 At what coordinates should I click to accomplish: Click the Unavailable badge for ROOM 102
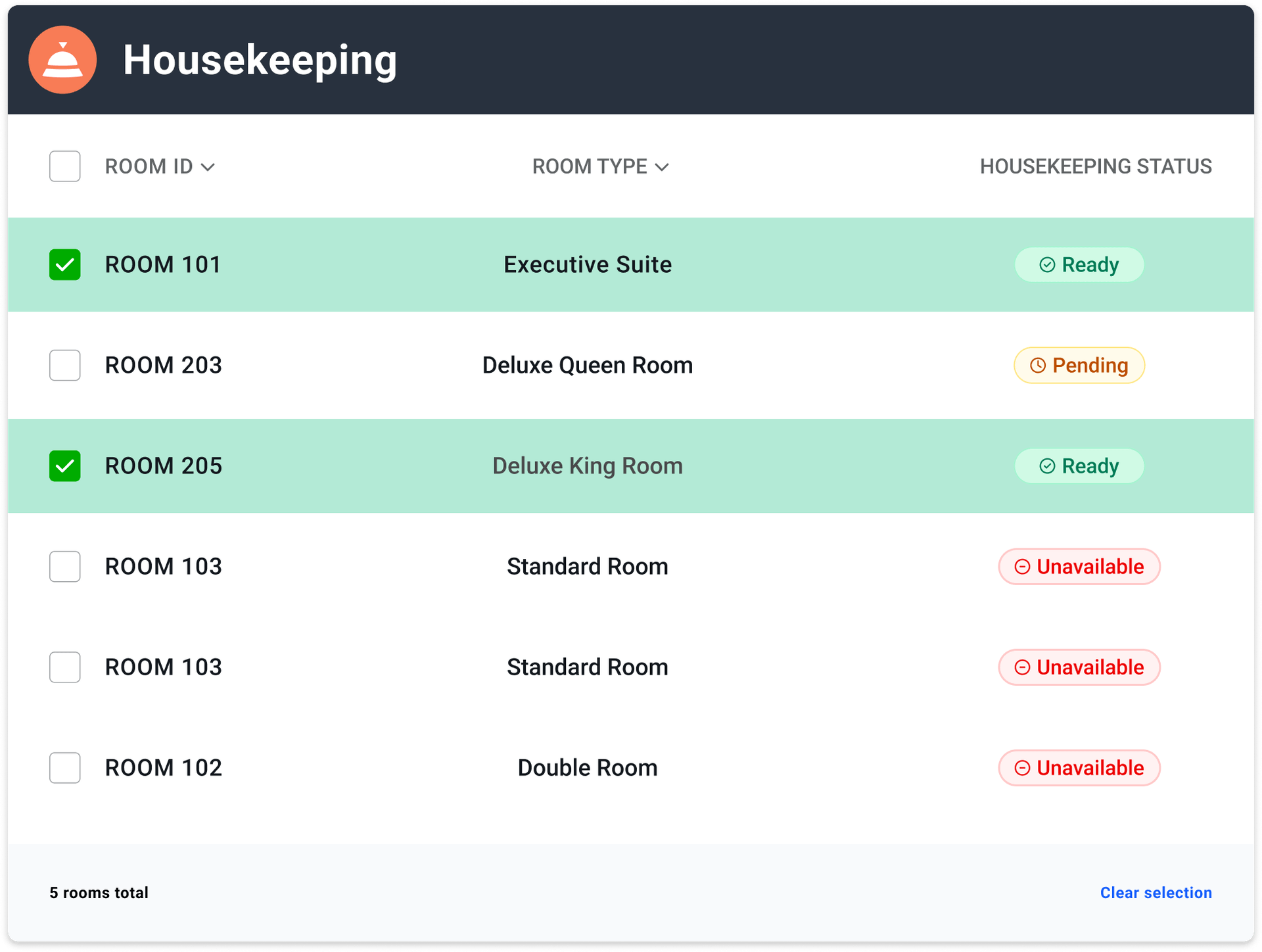(x=1079, y=767)
